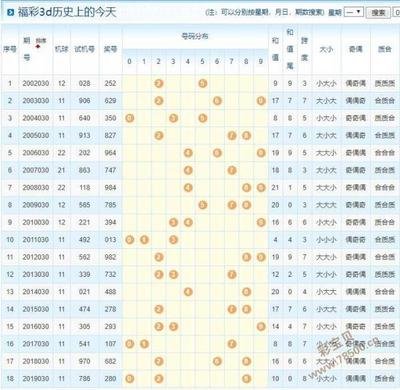400x390 pixels.
Task: Select ball 4 in row 2006030
Action: (x=188, y=153)
